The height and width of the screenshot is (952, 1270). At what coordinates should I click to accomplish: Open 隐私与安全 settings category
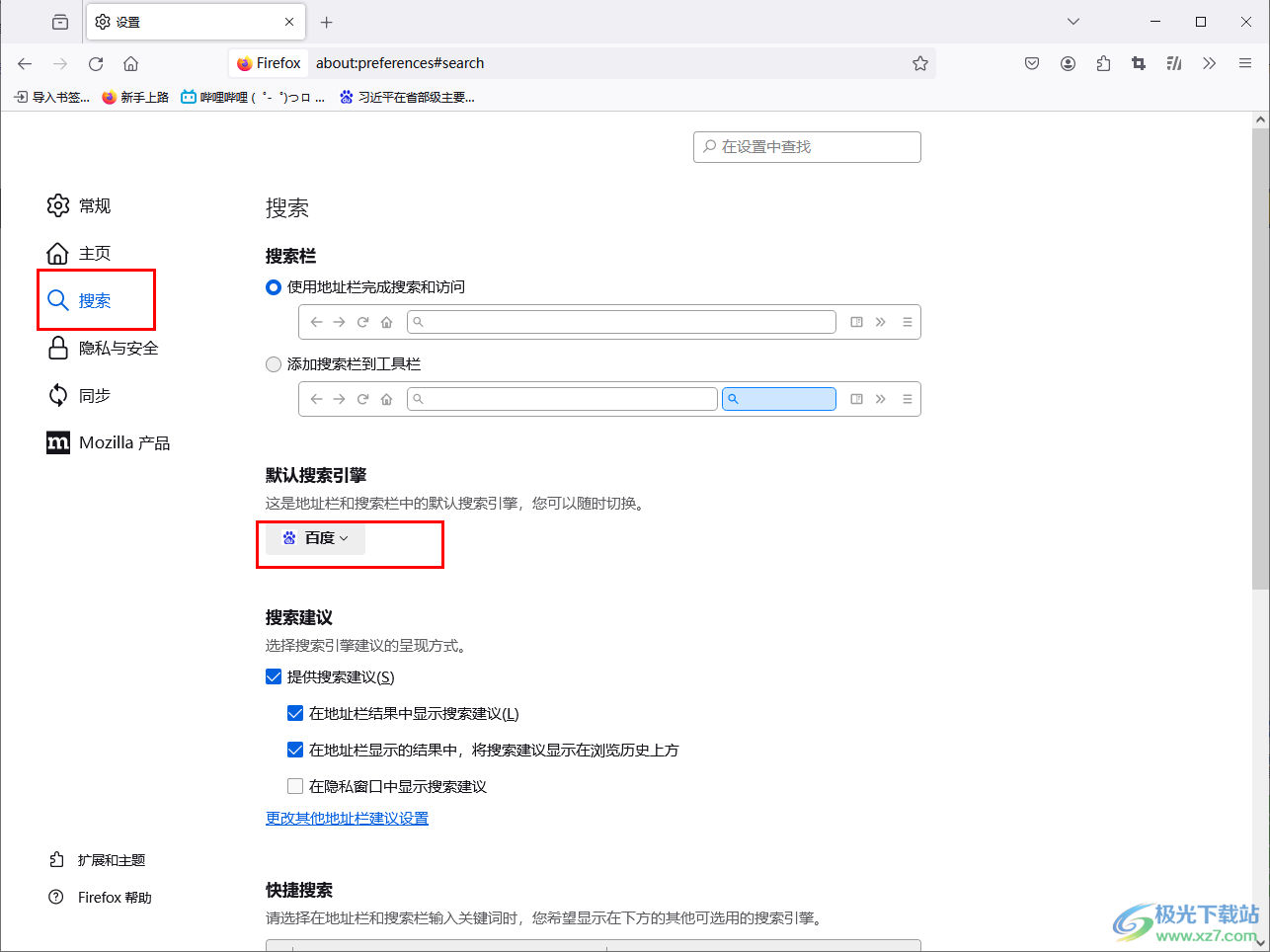click(x=103, y=348)
